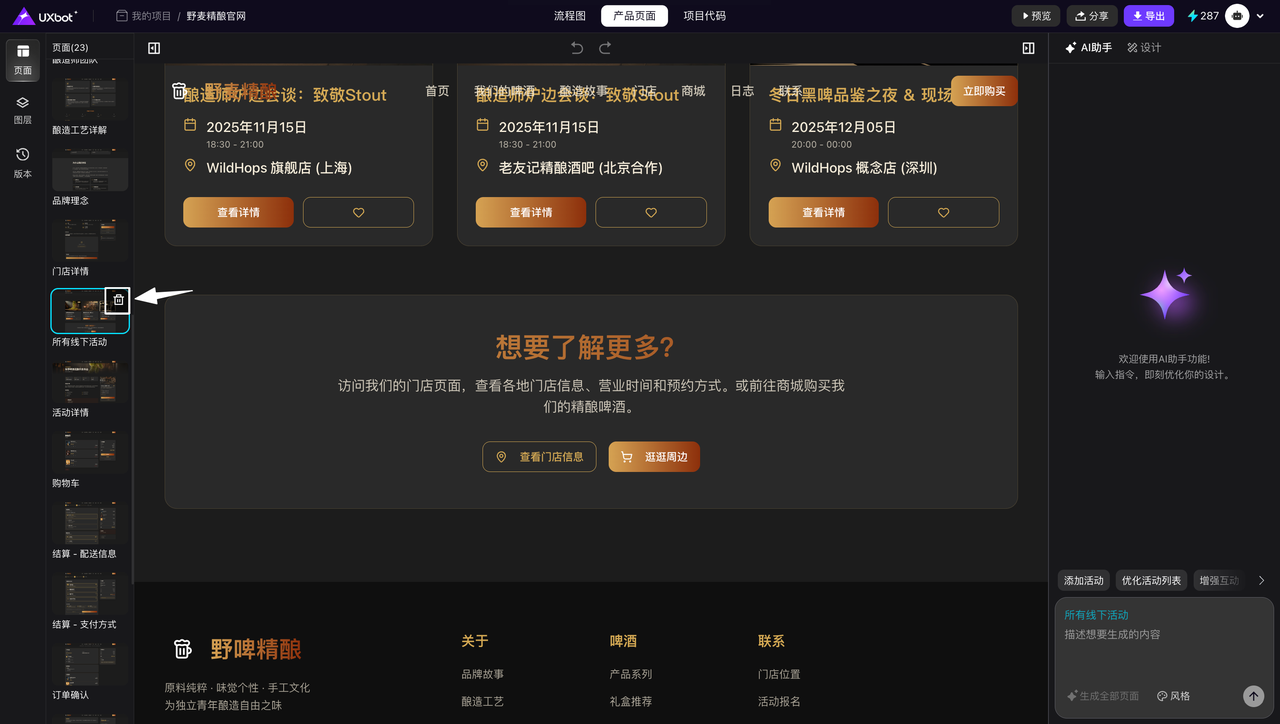The image size is (1280, 724).
Task: Switch to the Flowchart tab
Action: coord(570,16)
